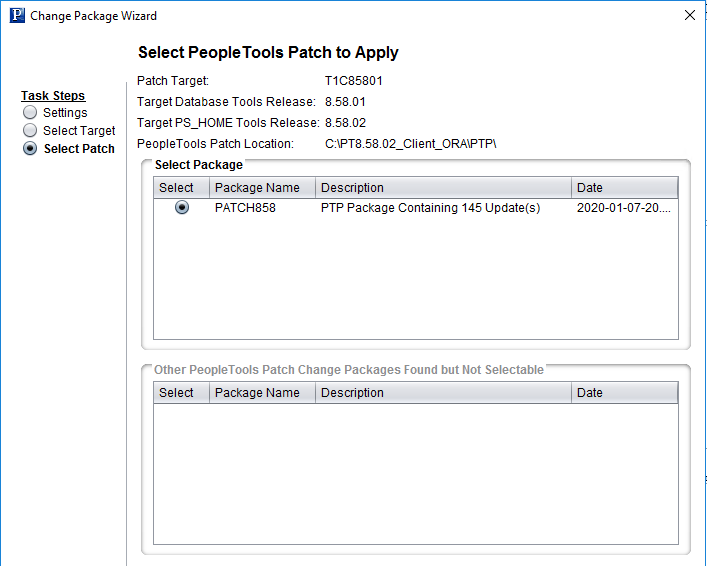Click the Select Patch step label
This screenshot has height=566, width=707.
coord(79,149)
